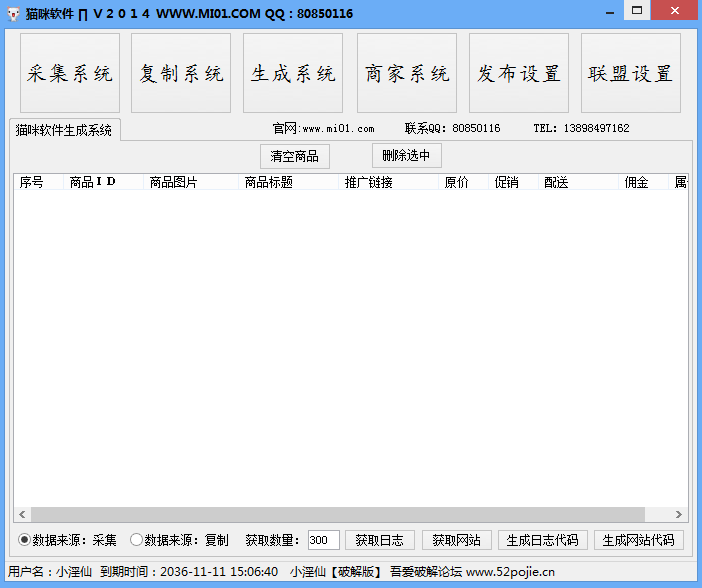Image resolution: width=702 pixels, height=588 pixels.
Task: Click the cat app icon in title bar
Action: (x=13, y=13)
